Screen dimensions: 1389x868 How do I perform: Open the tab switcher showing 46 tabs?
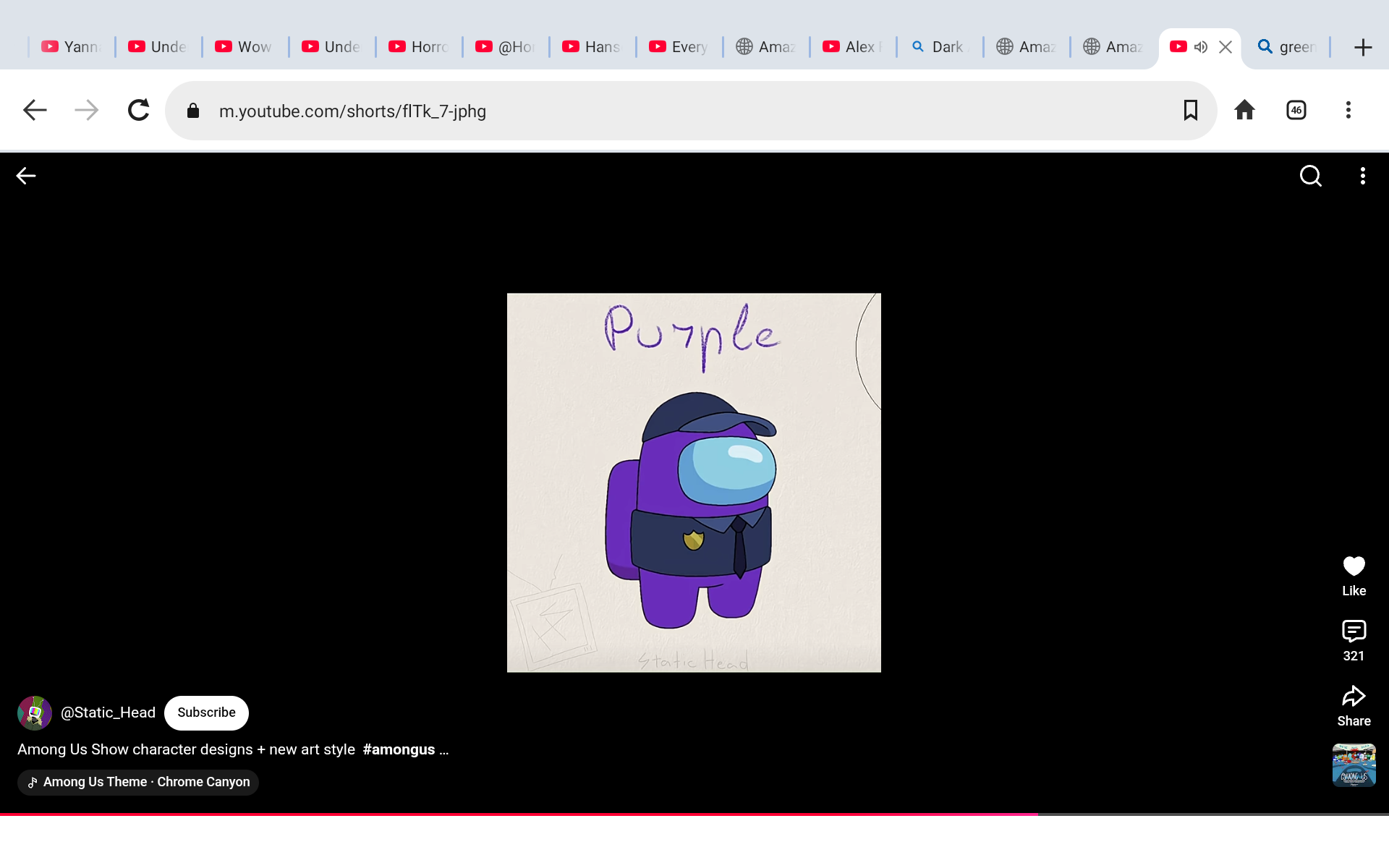click(1296, 110)
